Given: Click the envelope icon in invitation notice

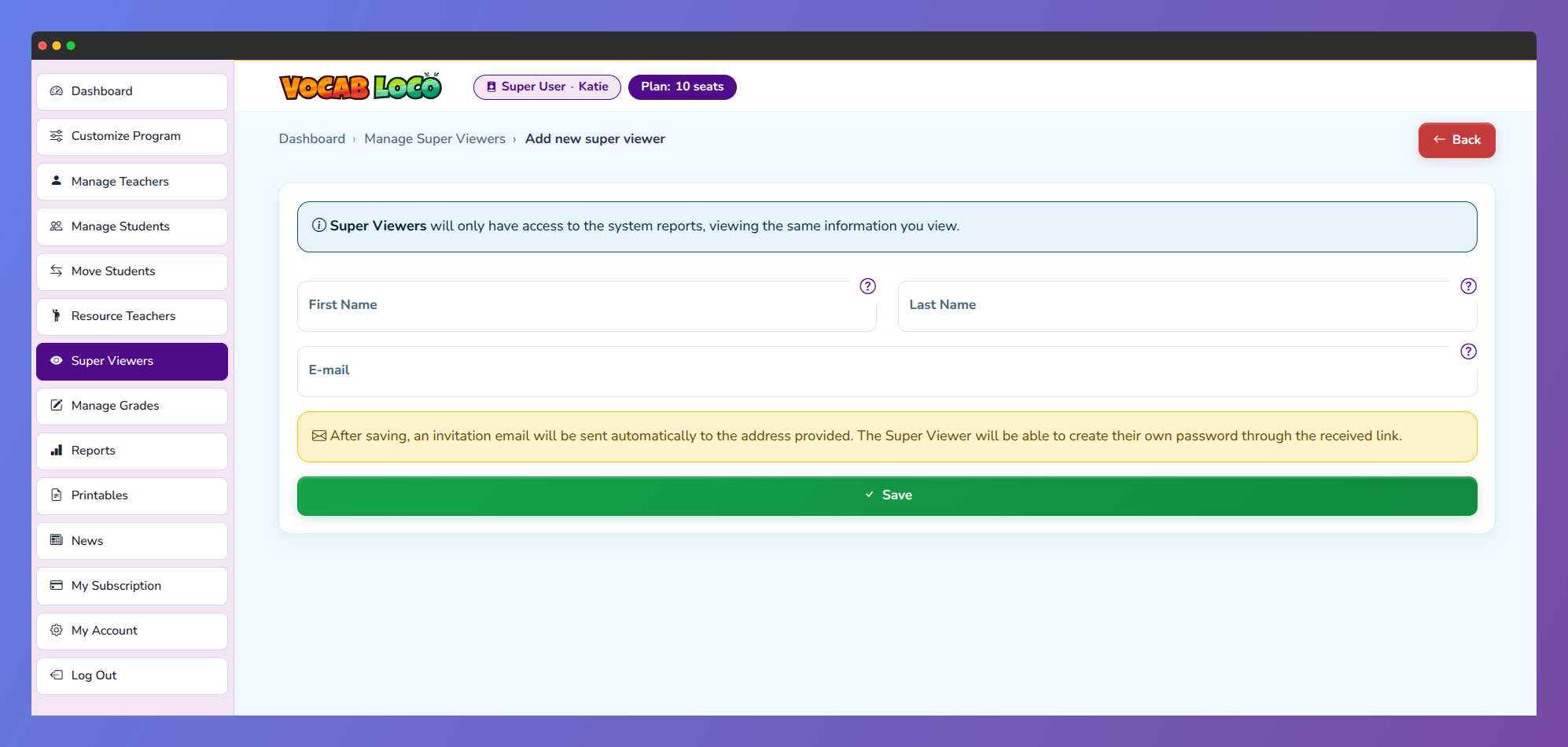Looking at the screenshot, I should coord(319,436).
